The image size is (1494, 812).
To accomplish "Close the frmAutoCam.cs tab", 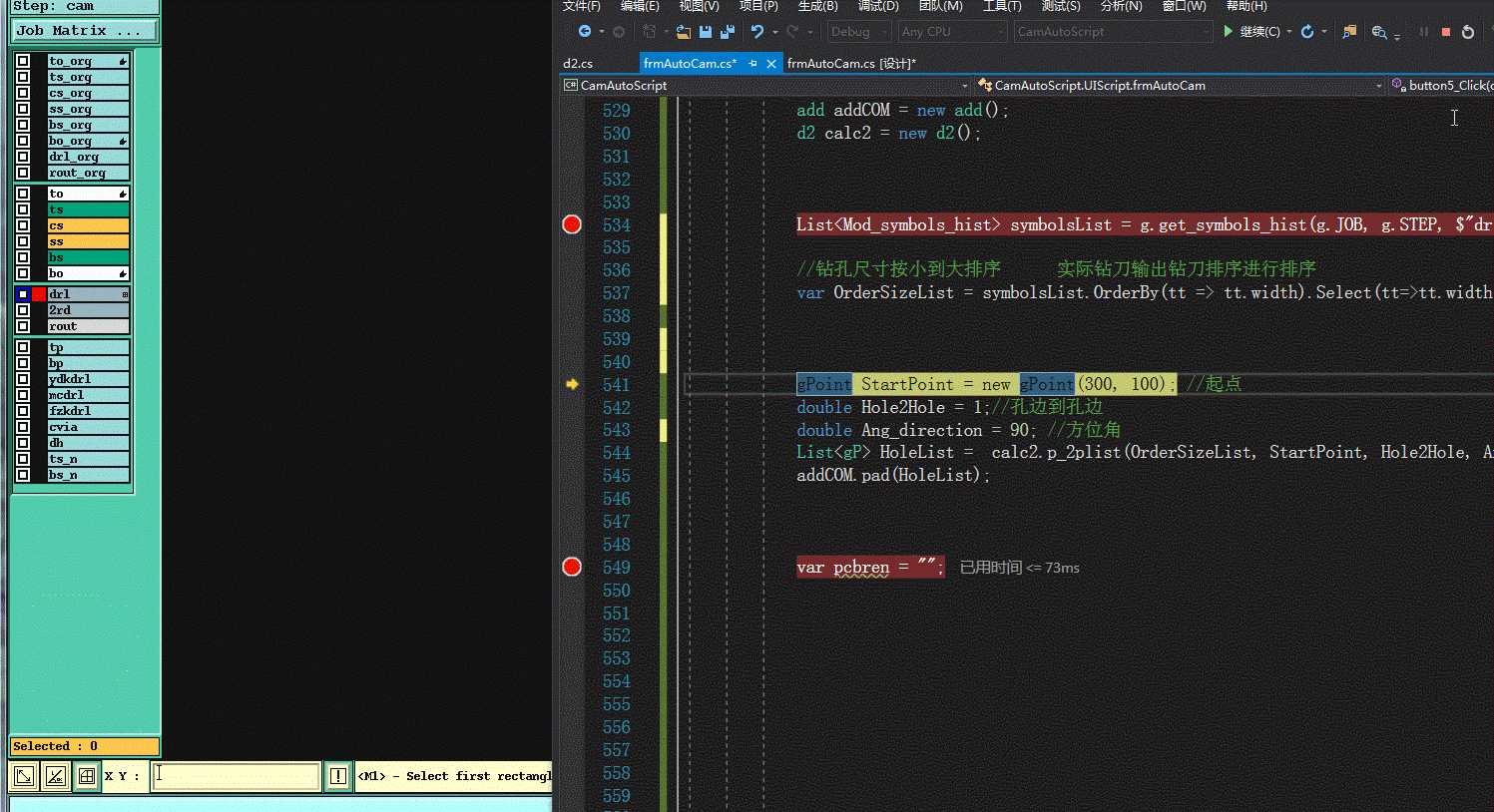I will click(x=771, y=63).
